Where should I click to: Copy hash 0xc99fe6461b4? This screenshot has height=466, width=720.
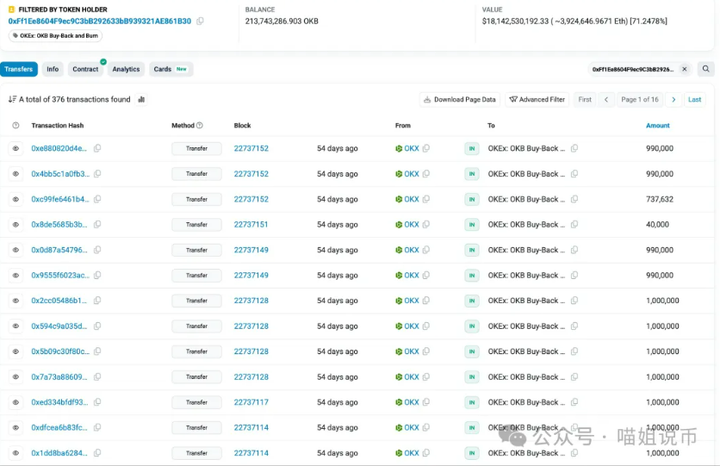tap(97, 199)
